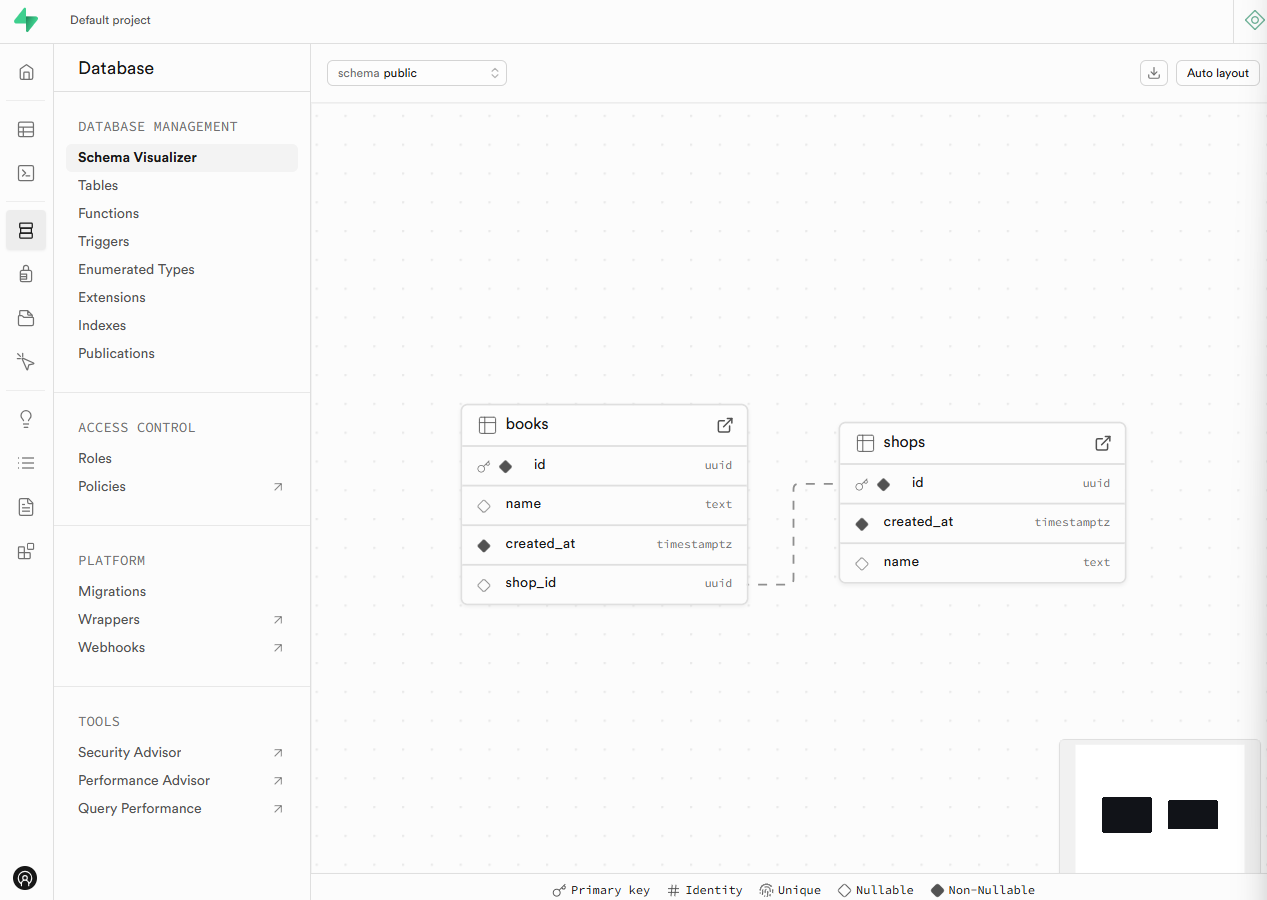Open the Storage section icon
This screenshot has width=1267, height=900.
point(26,318)
